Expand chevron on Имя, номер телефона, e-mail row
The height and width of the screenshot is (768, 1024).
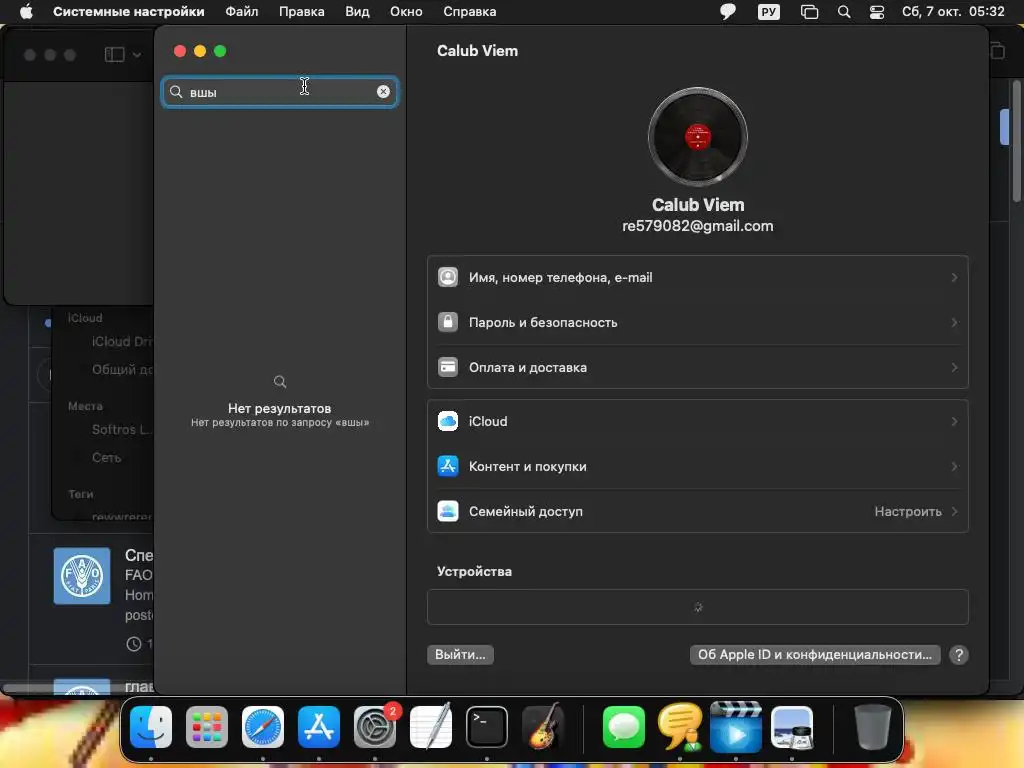pyautogui.click(x=954, y=278)
